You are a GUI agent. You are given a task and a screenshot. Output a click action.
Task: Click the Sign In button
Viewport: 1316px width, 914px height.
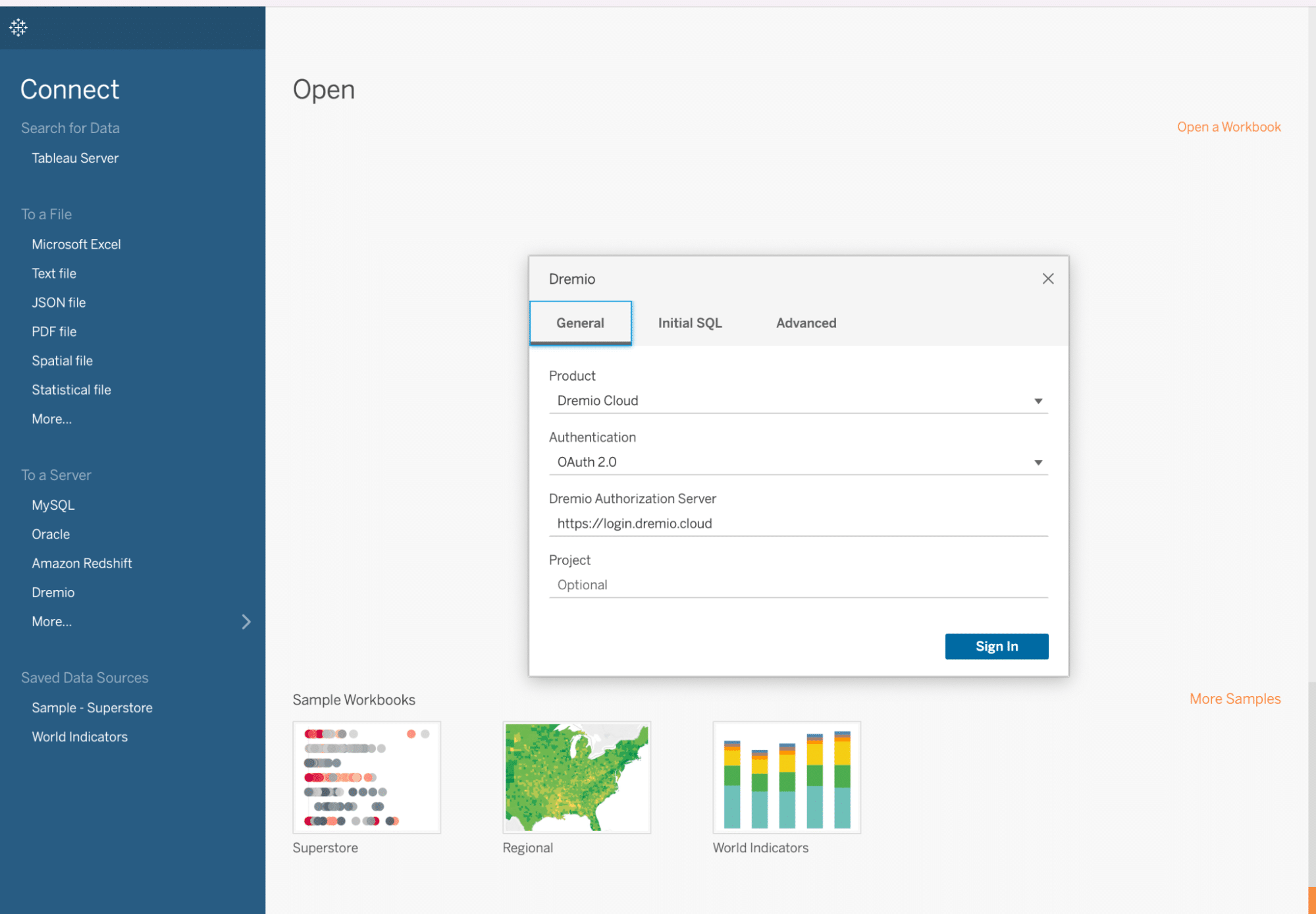[x=996, y=646]
